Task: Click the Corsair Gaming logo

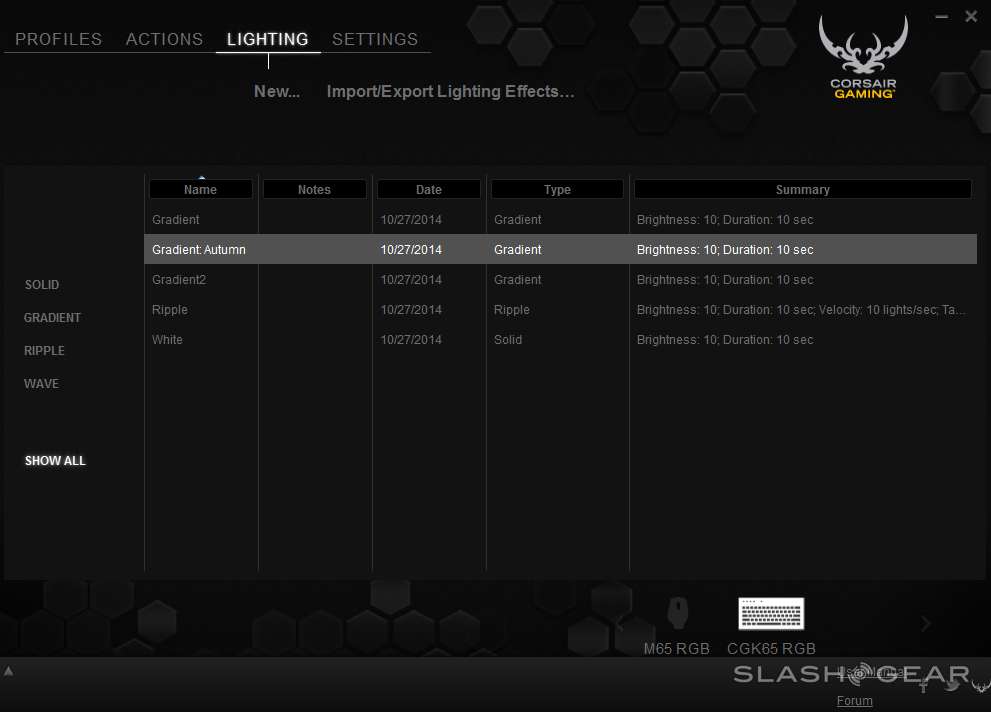Action: pyautogui.click(x=863, y=58)
